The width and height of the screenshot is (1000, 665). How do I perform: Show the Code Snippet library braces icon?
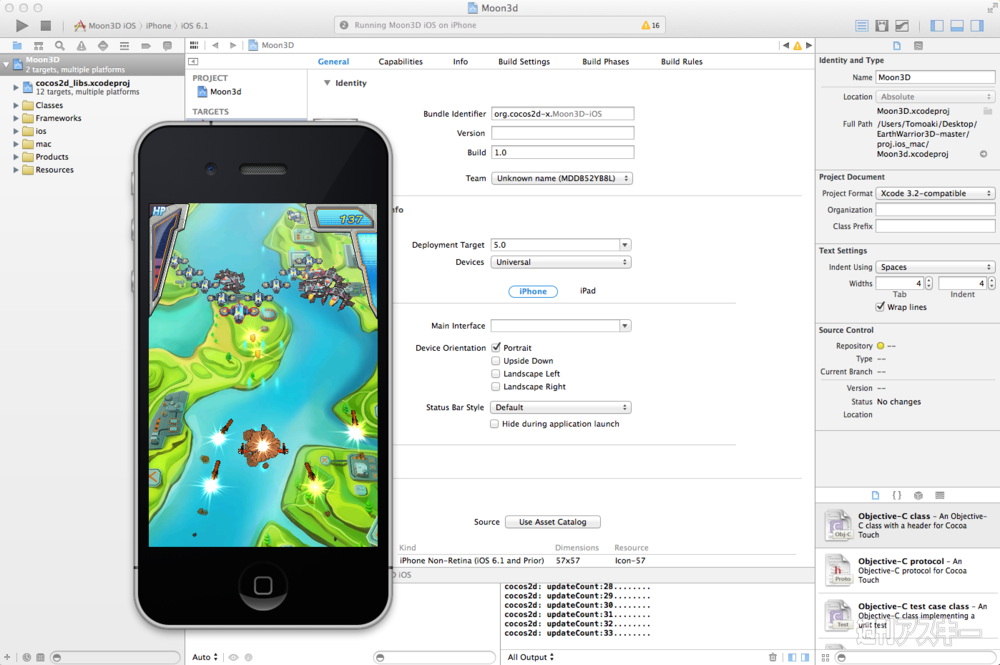point(897,495)
